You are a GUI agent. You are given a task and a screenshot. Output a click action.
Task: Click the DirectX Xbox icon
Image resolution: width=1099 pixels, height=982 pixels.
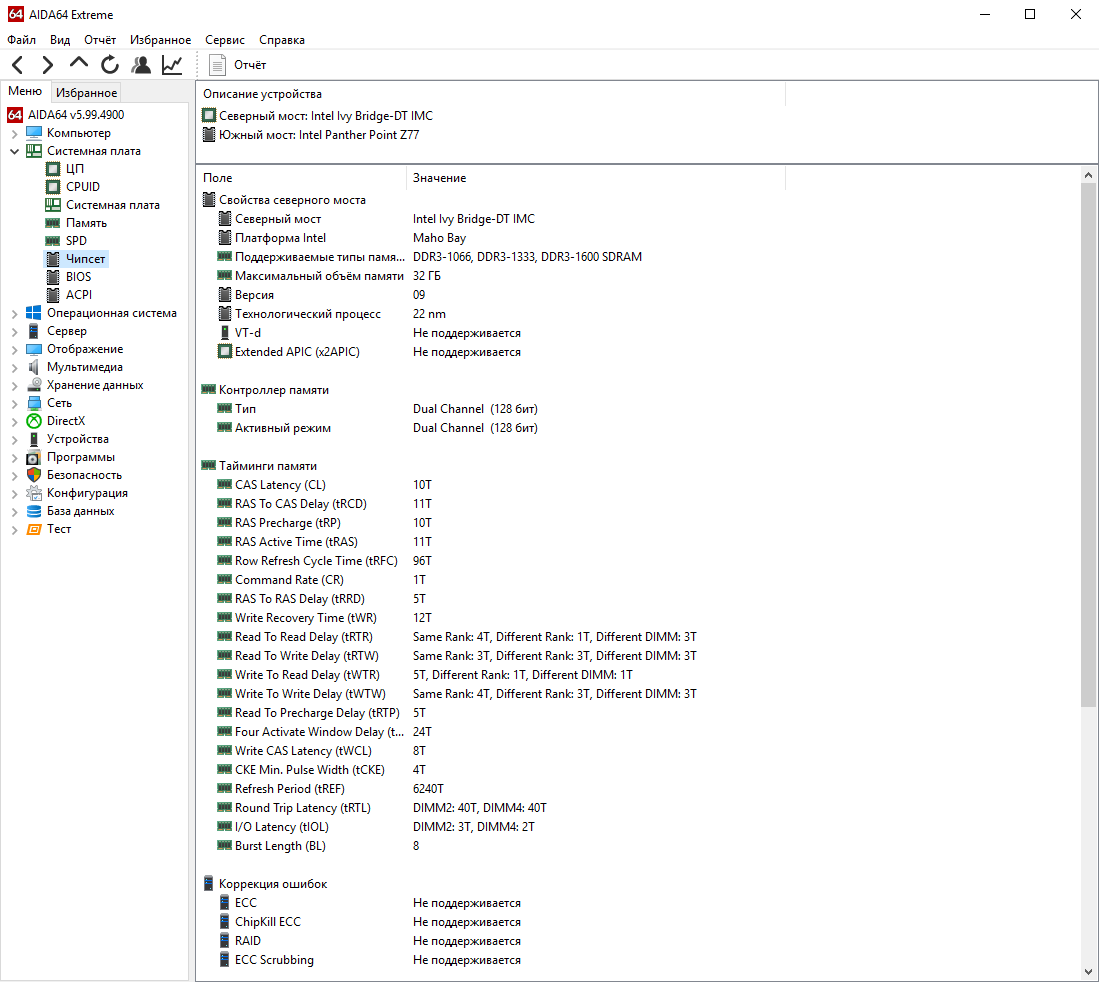tap(34, 421)
